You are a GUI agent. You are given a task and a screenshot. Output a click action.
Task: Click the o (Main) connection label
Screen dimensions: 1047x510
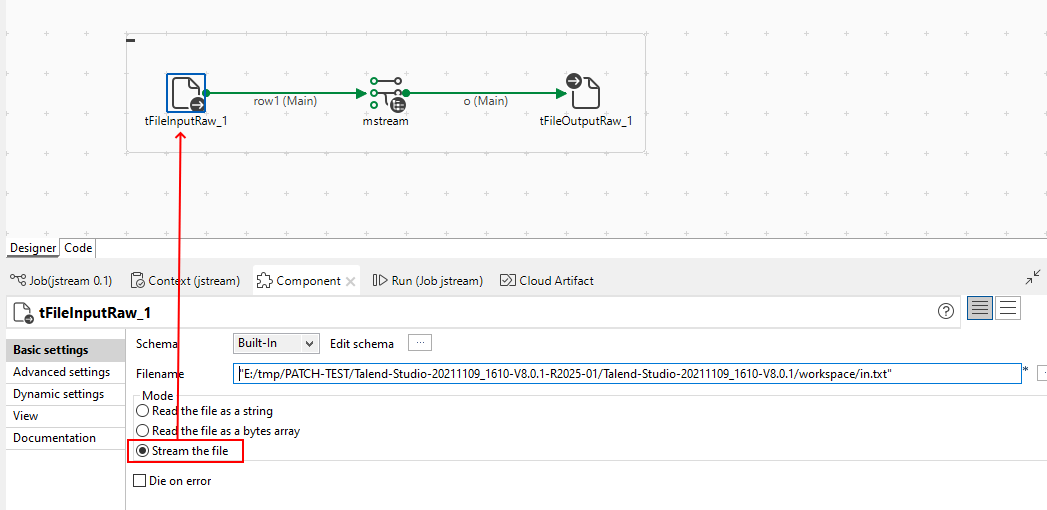485,101
